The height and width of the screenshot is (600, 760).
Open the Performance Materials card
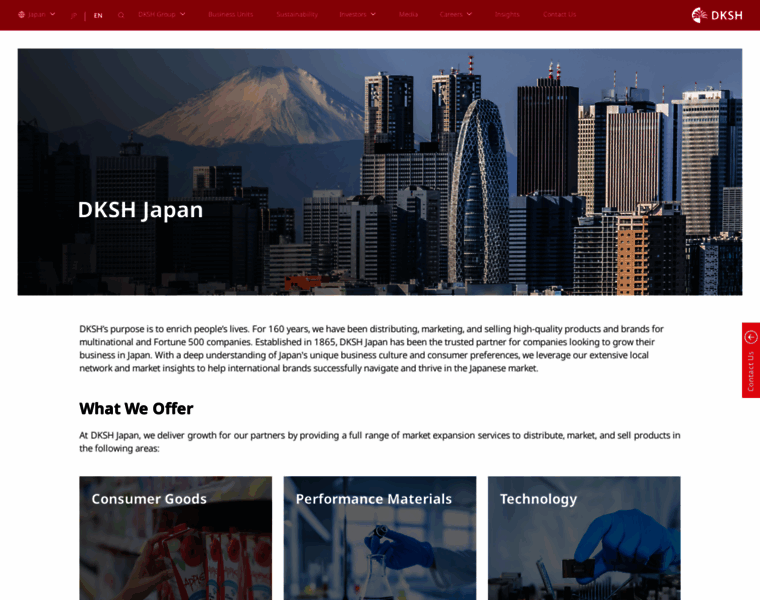click(x=380, y=538)
